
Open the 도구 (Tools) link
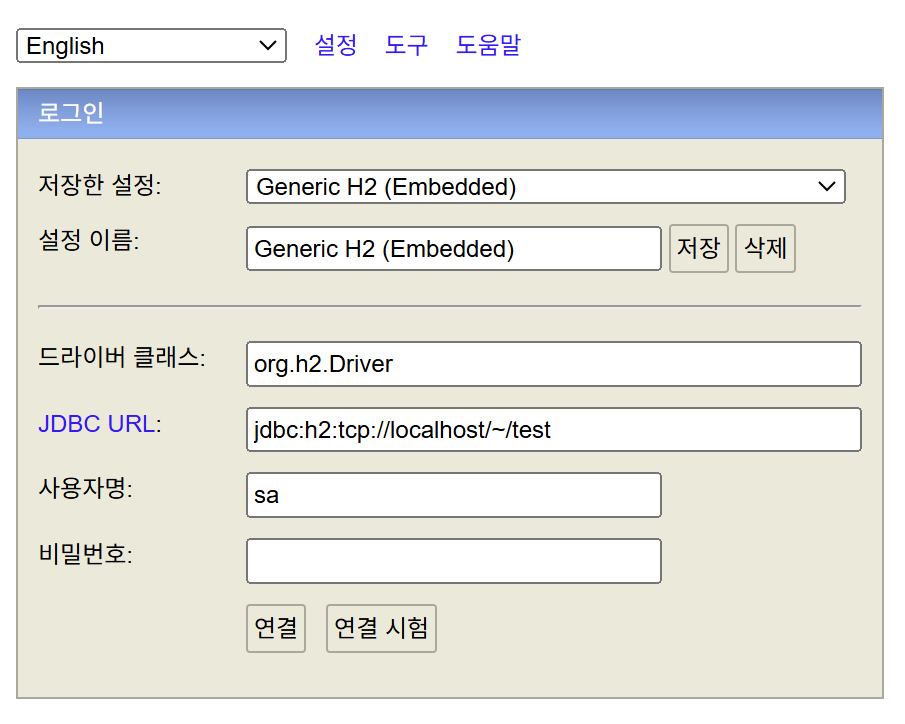click(x=406, y=45)
